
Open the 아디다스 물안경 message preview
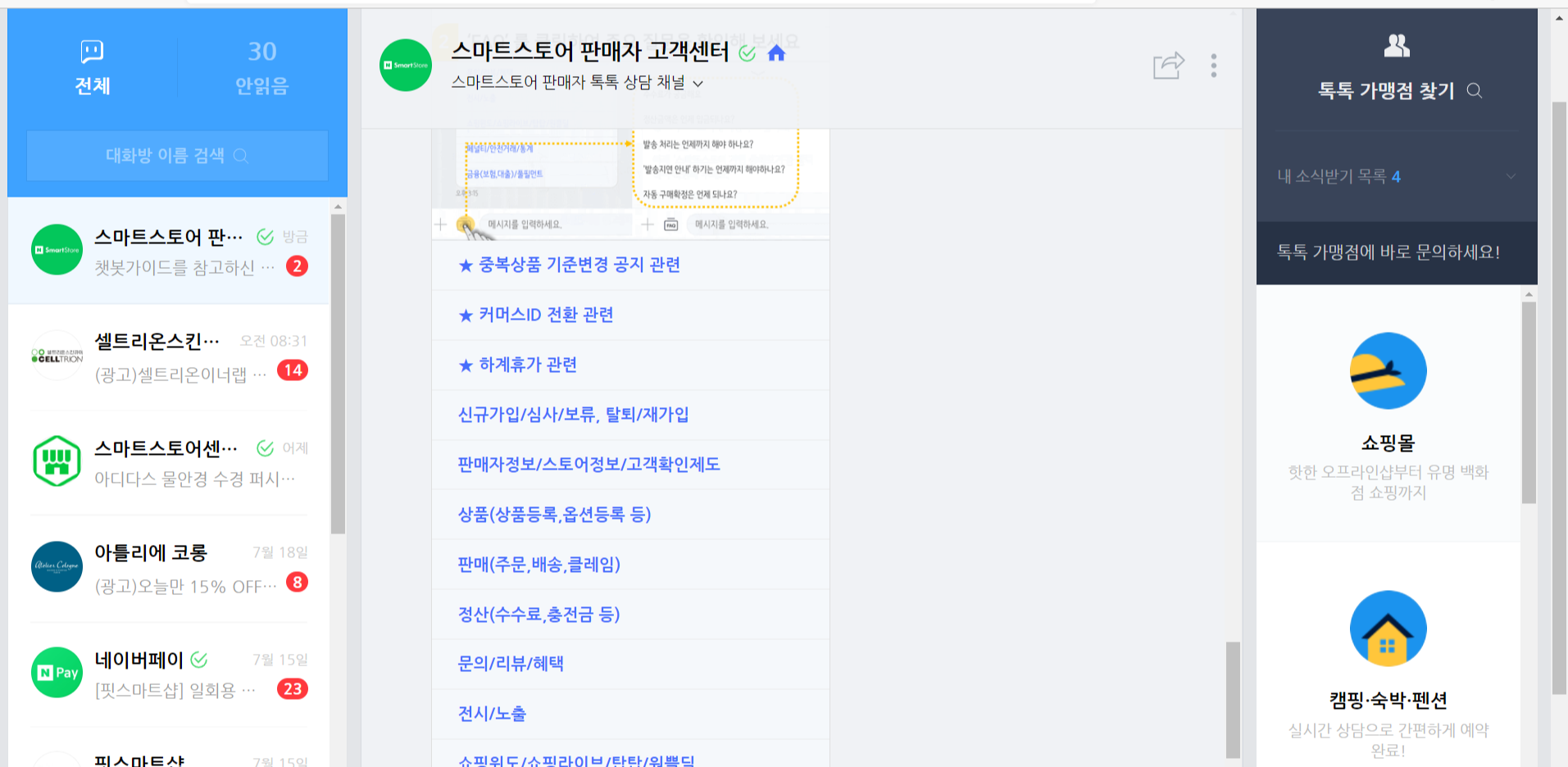click(x=195, y=479)
